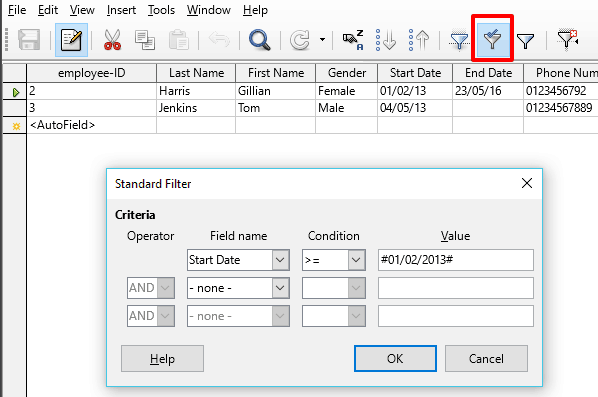Expand the second row field name dropdown
Screen dimensions: 598x397
point(280,288)
